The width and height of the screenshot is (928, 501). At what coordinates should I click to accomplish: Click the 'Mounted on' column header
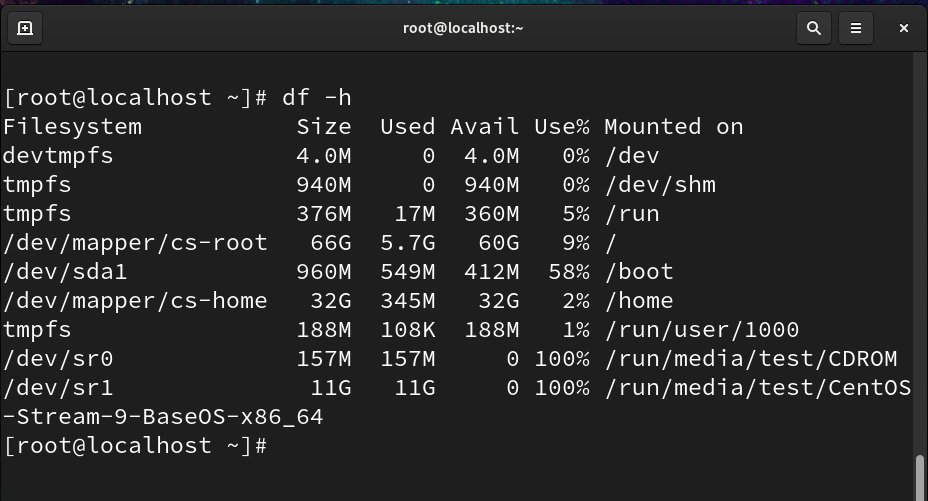click(x=673, y=127)
